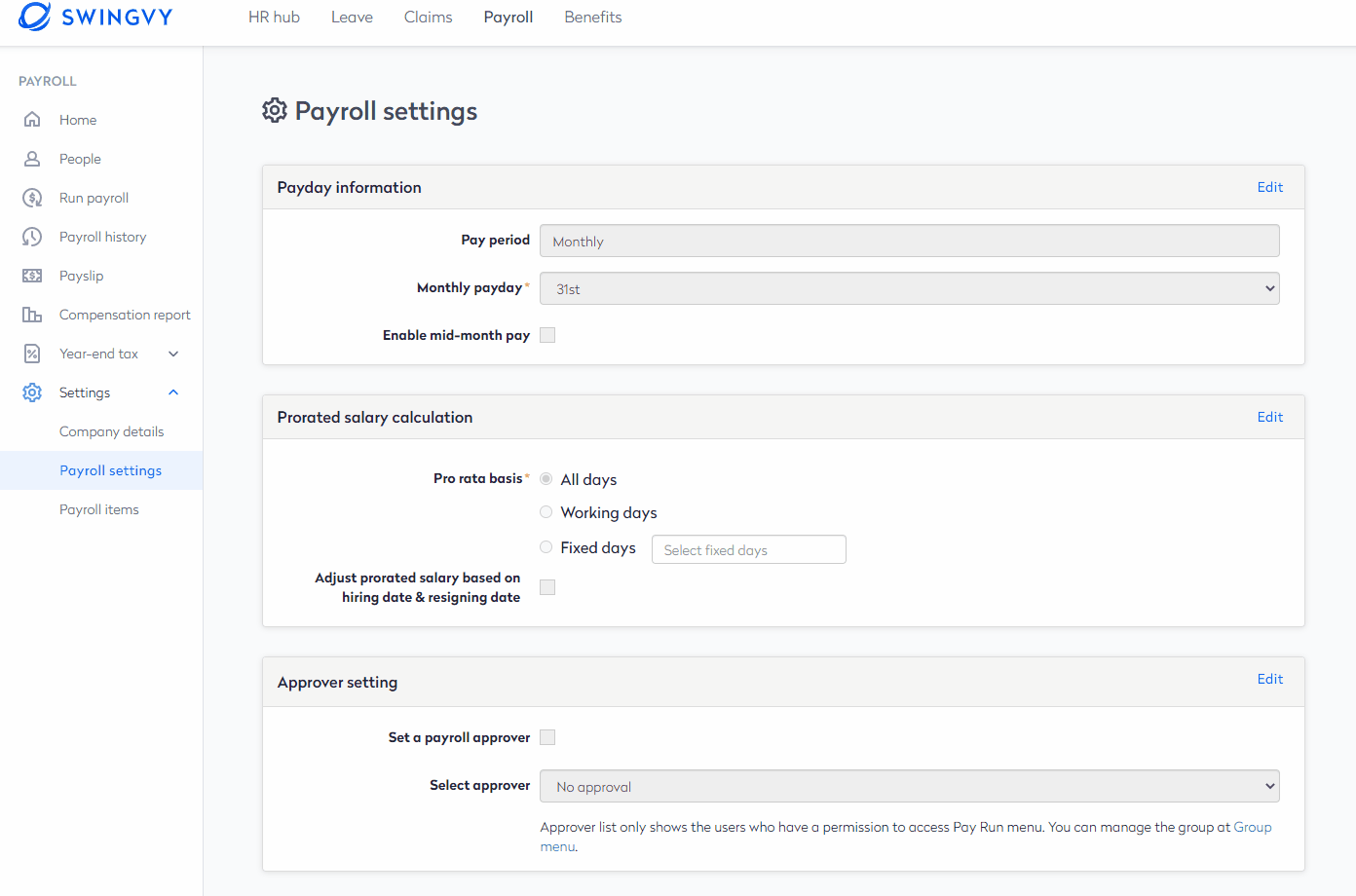
Task: Click the Payslip banknote icon
Action: pyautogui.click(x=32, y=276)
